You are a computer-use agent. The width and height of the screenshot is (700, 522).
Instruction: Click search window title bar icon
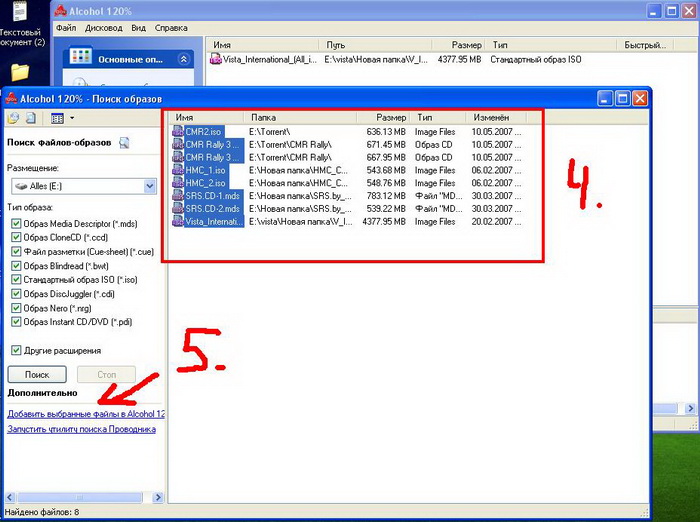pyautogui.click(x=12, y=99)
